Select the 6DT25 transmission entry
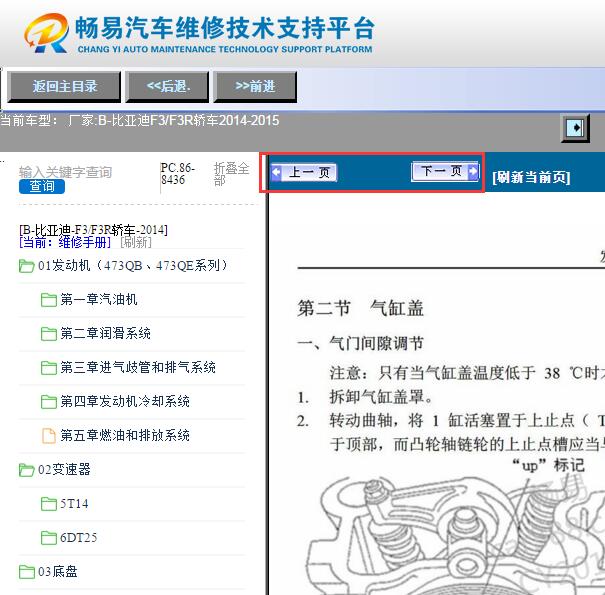 coord(78,538)
